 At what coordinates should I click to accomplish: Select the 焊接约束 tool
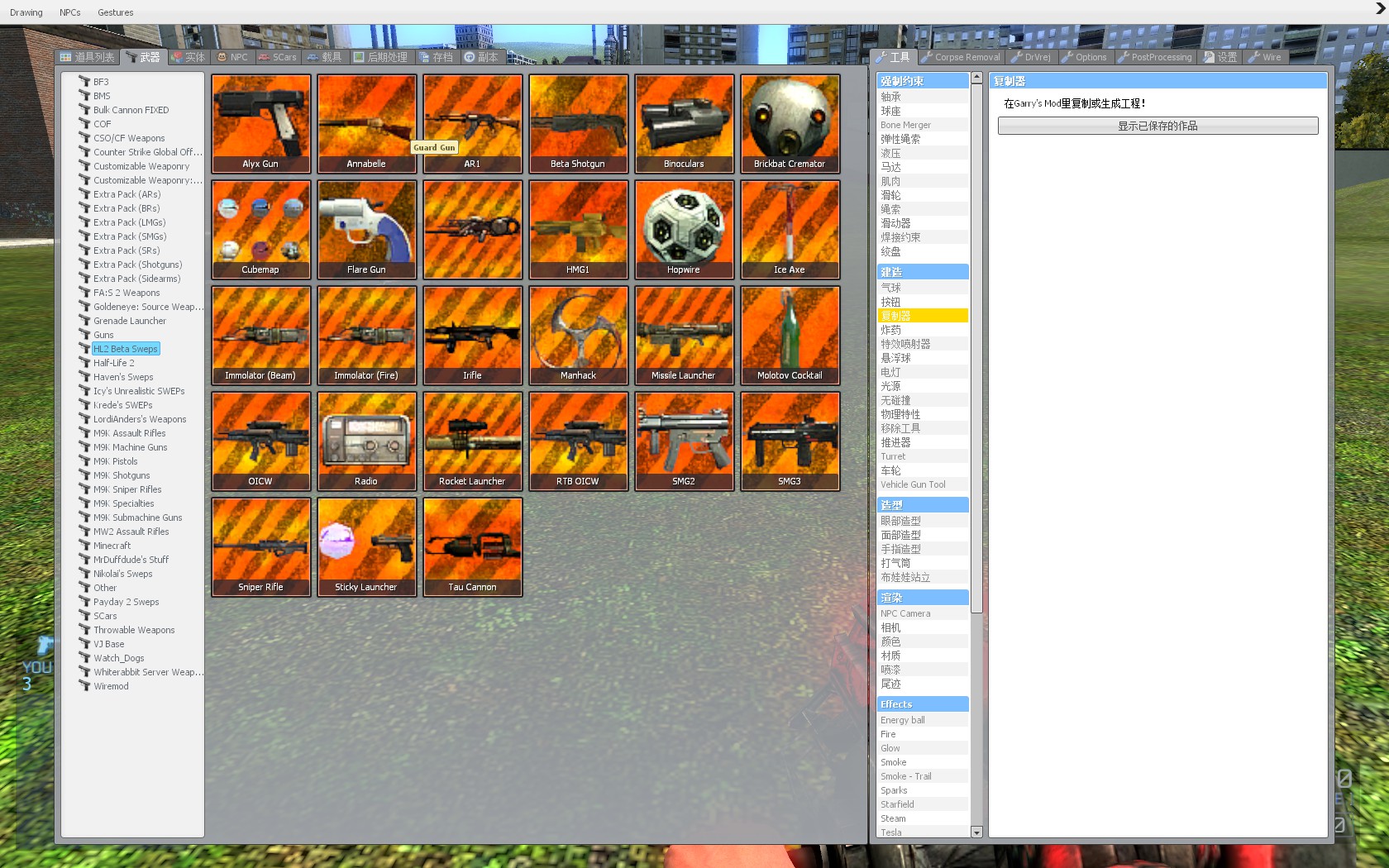coord(923,237)
